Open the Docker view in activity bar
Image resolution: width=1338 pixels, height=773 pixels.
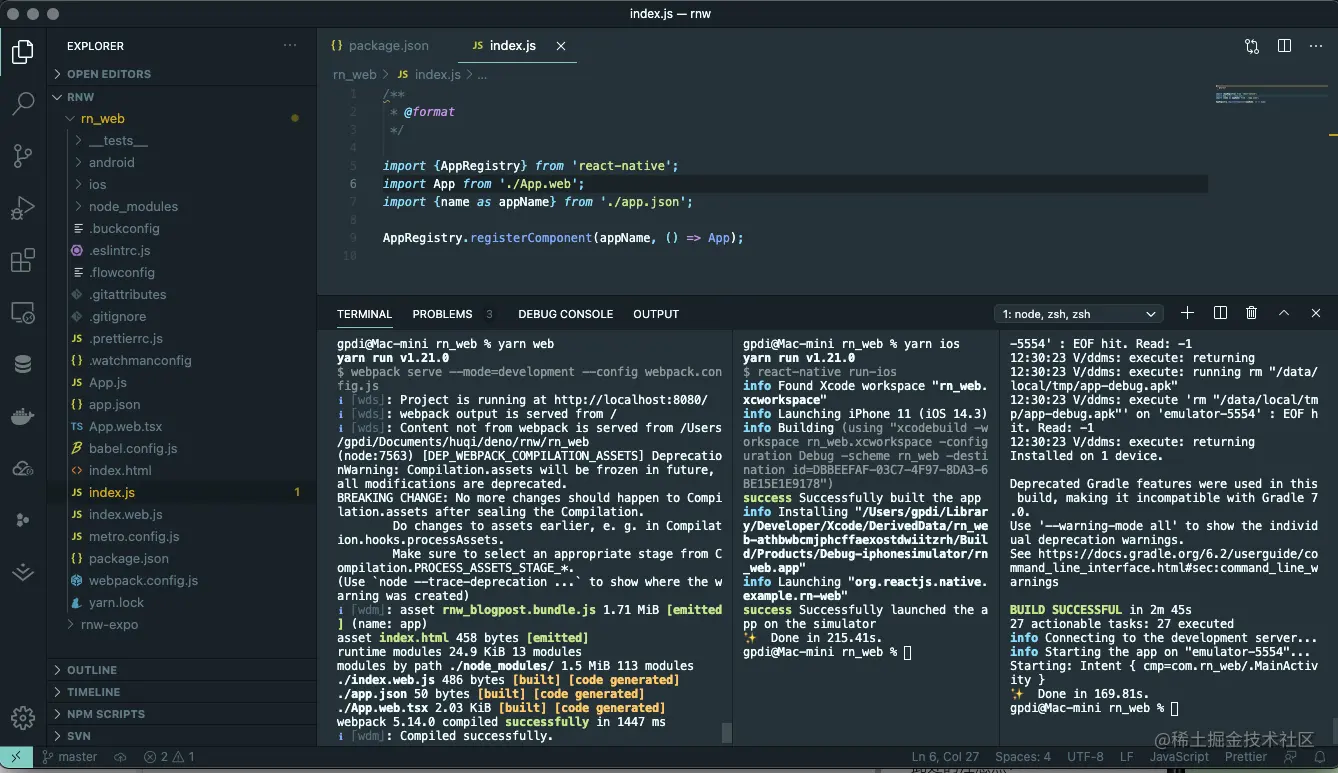tap(23, 416)
